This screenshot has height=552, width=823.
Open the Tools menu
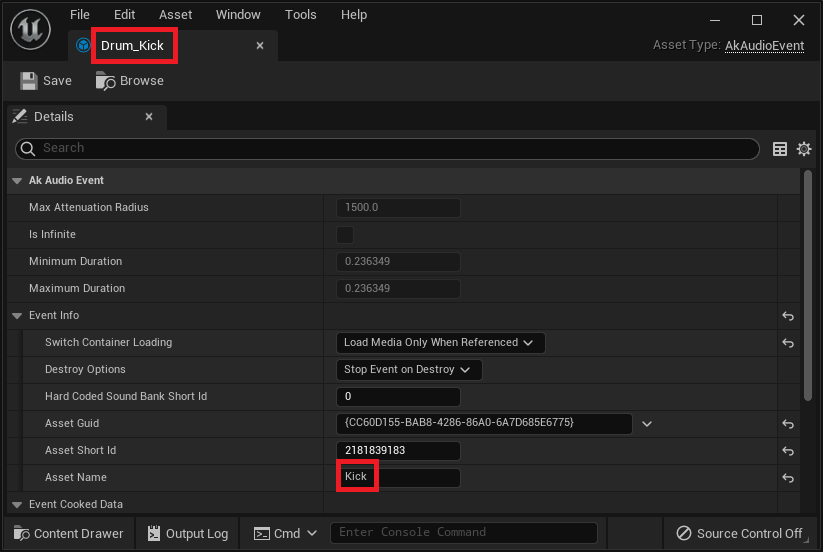[300, 15]
